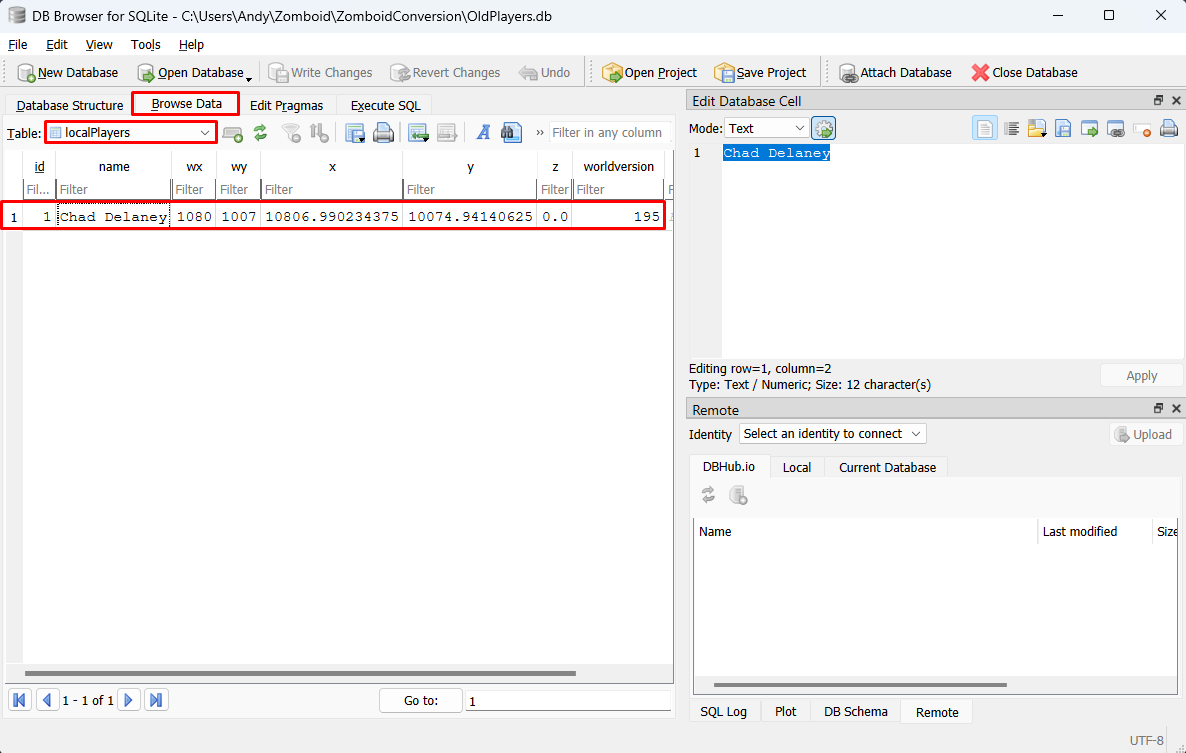Refresh the table data view
Image resolution: width=1186 pixels, height=753 pixels.
(x=259, y=132)
